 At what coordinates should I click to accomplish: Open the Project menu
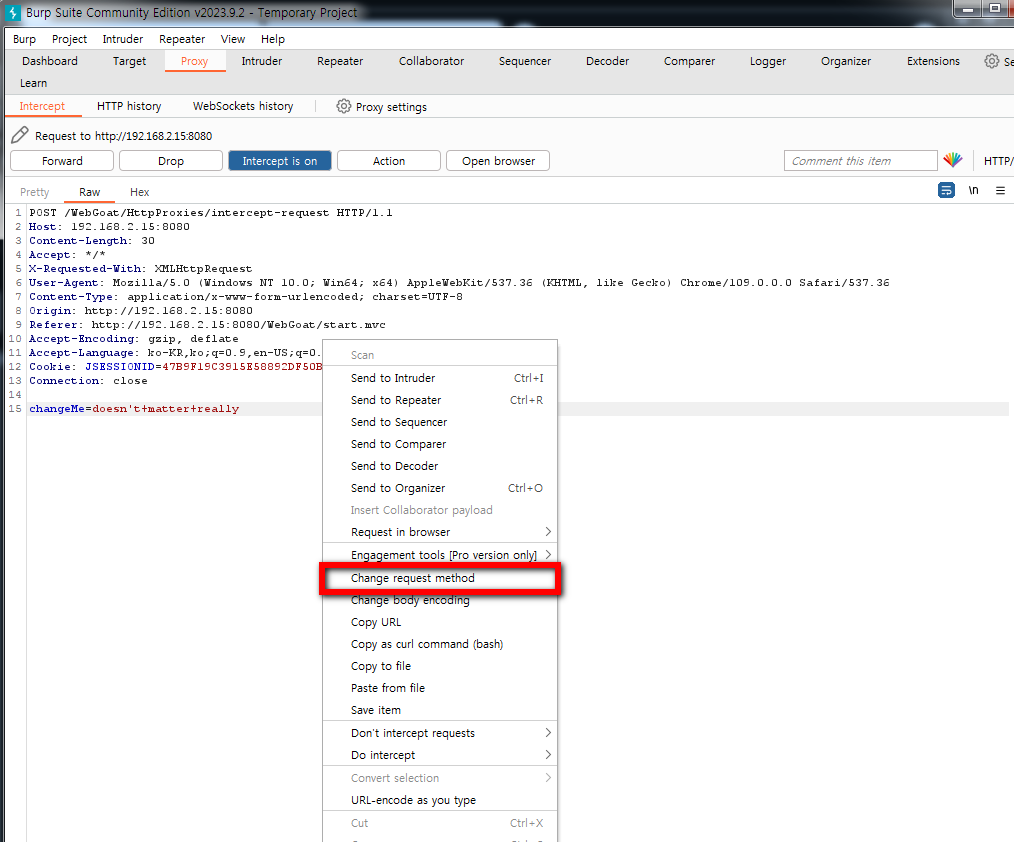click(69, 39)
